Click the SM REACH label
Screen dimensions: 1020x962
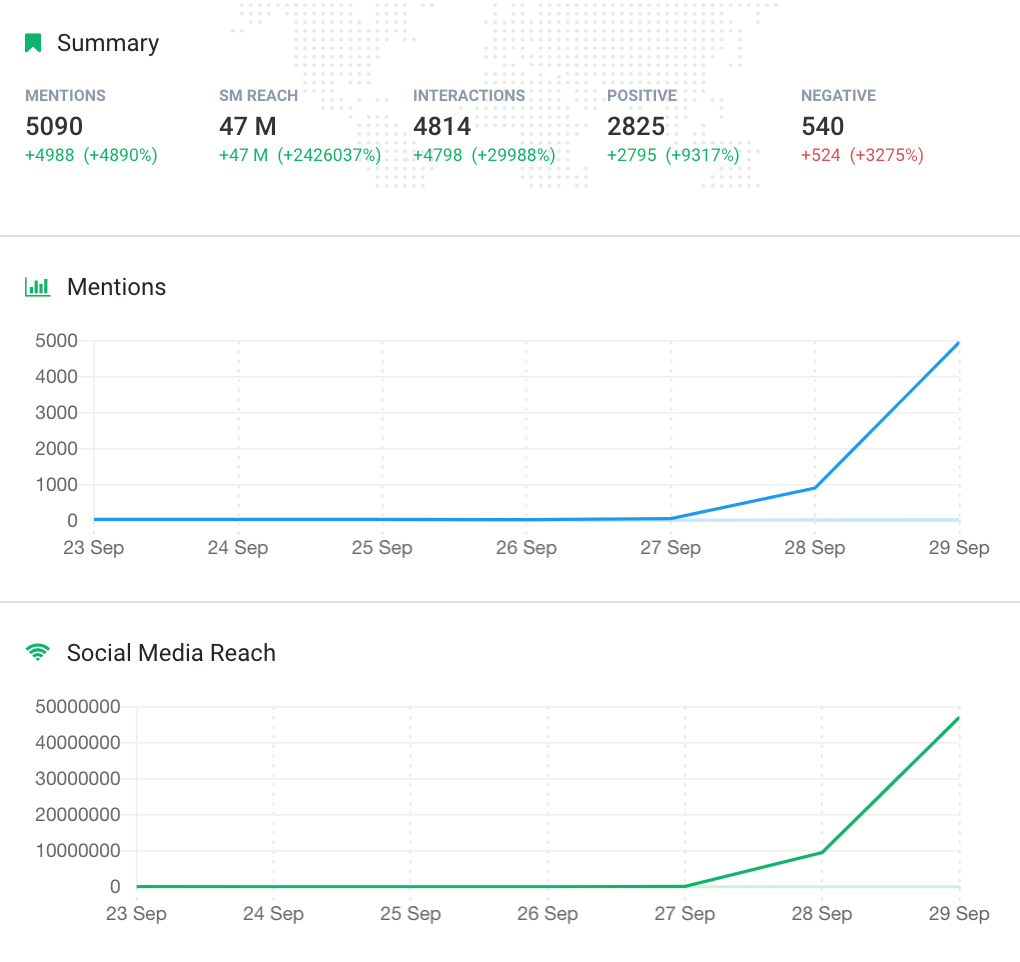pyautogui.click(x=258, y=96)
